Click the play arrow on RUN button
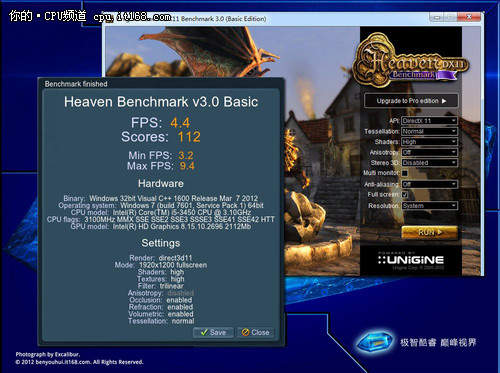This screenshot has width=500, height=373. [x=440, y=232]
